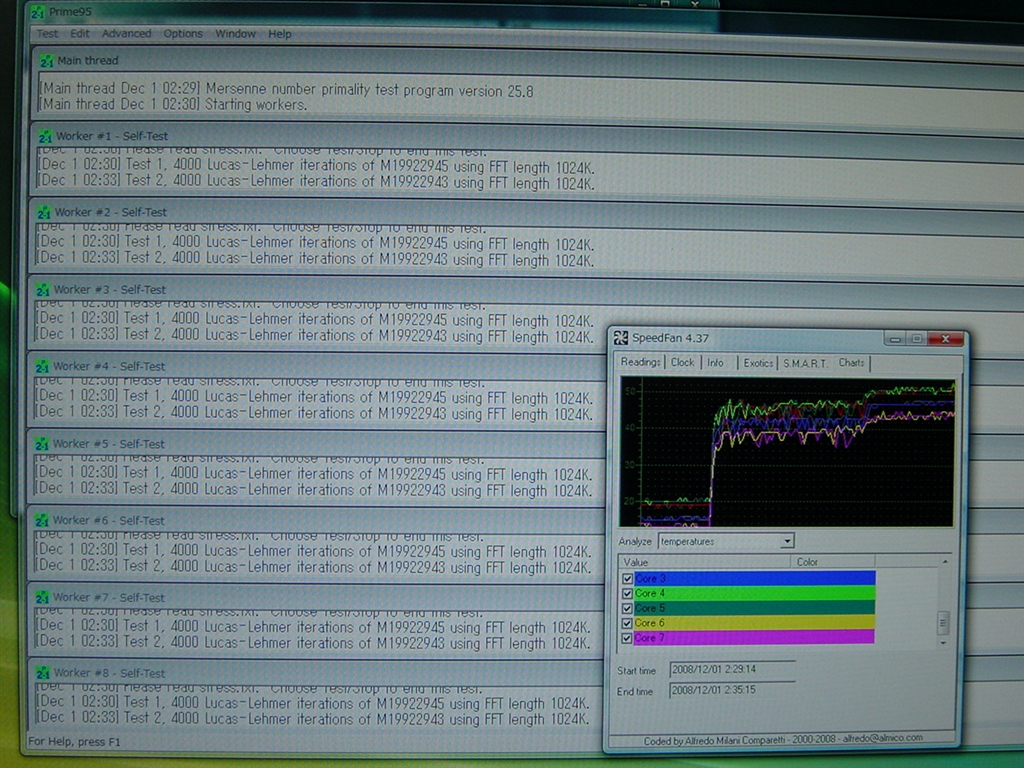Uncheck the Core 7 checkbox

pos(628,639)
